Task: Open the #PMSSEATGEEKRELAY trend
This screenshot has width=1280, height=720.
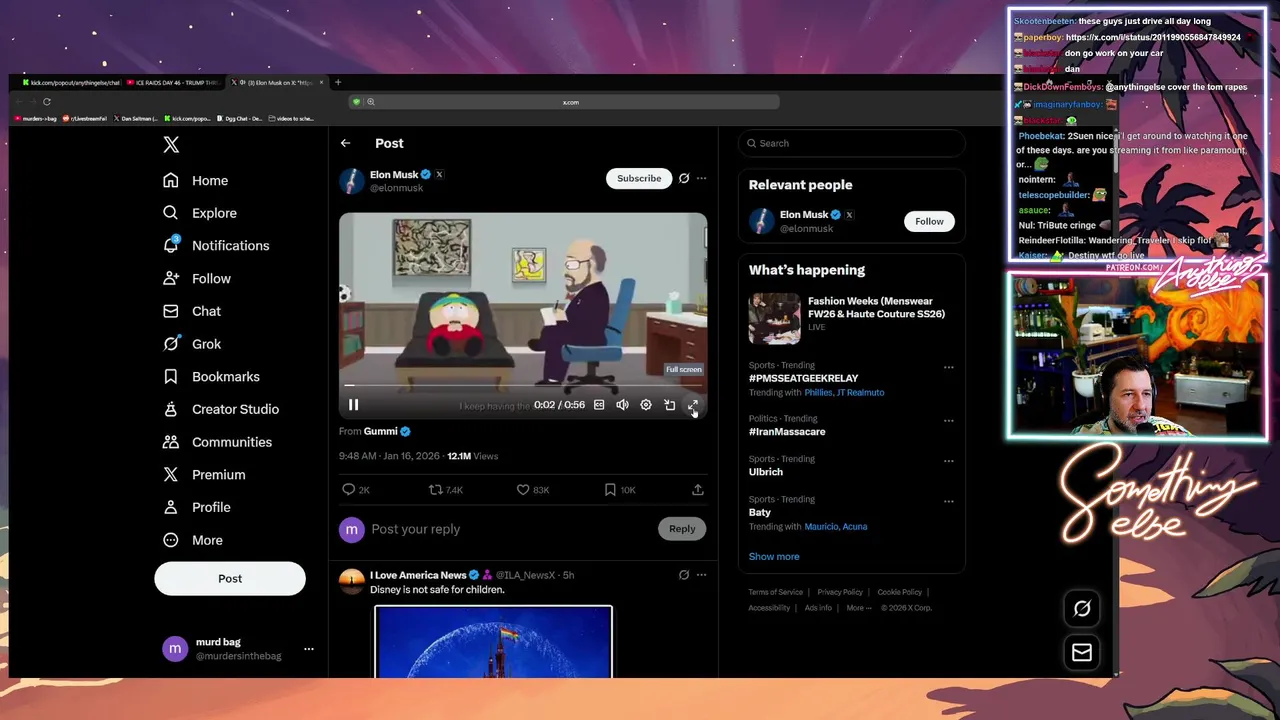Action: click(803, 379)
